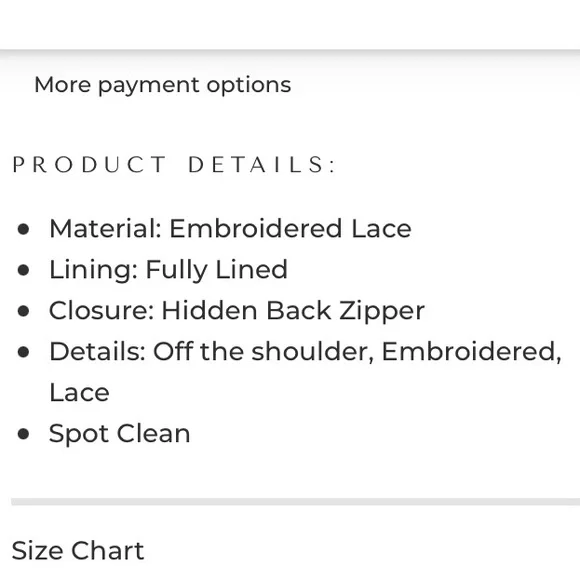Click the word DETAILS: in the heading

262,165
